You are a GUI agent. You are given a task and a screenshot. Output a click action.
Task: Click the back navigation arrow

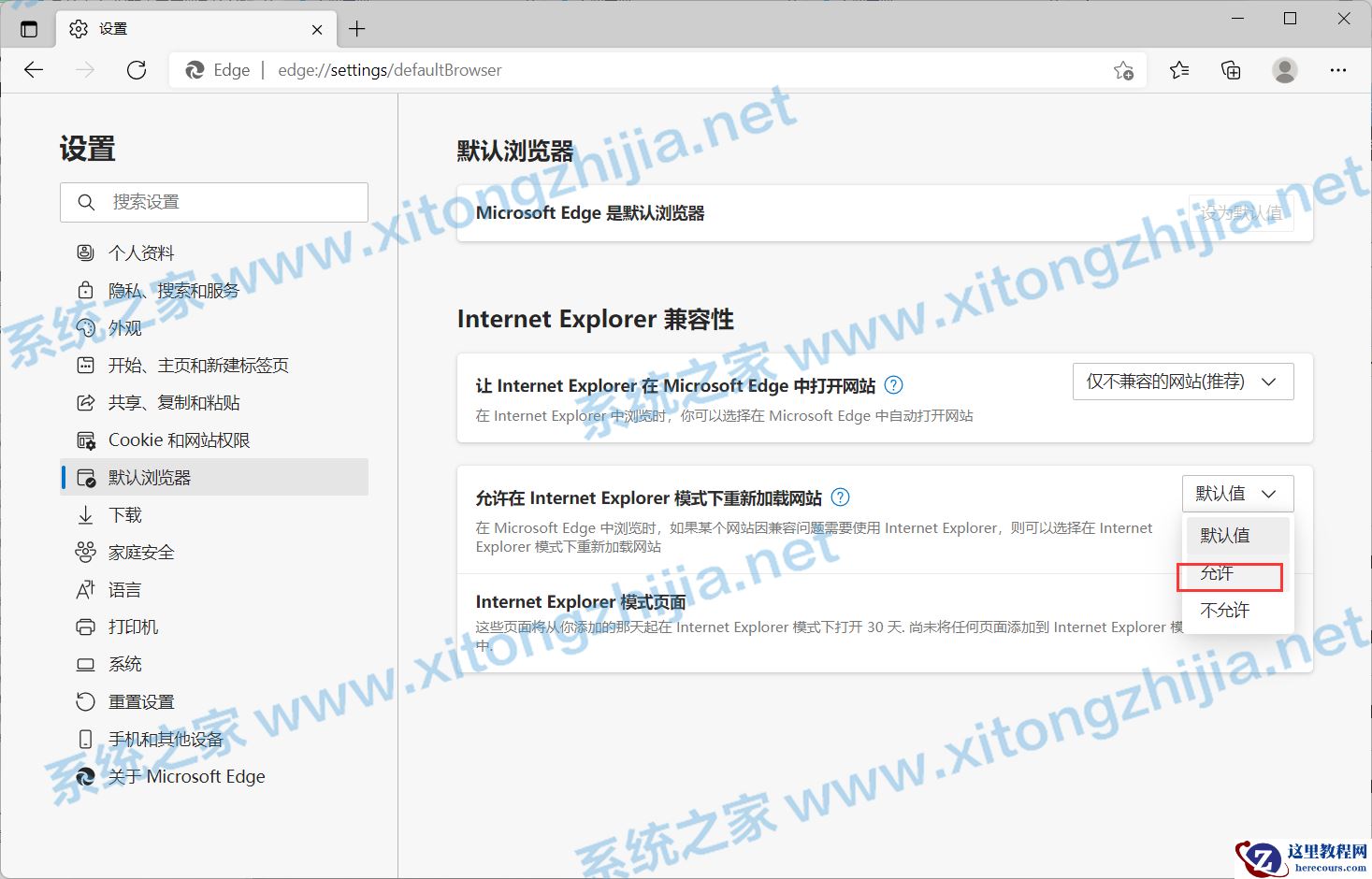click(x=34, y=69)
